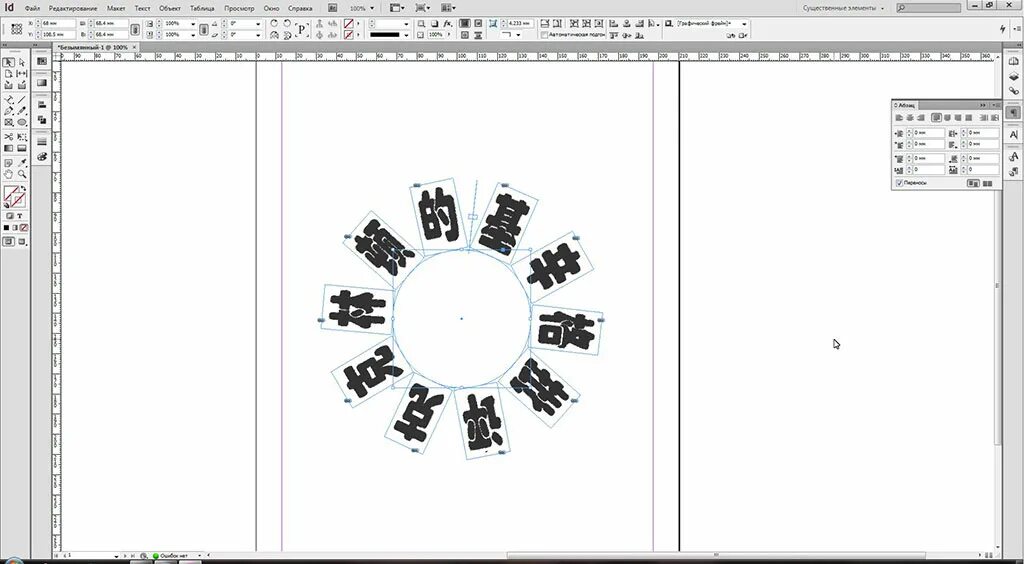Open the Swatches palette icon in dock
The width and height of the screenshot is (1024, 564).
coord(42,157)
